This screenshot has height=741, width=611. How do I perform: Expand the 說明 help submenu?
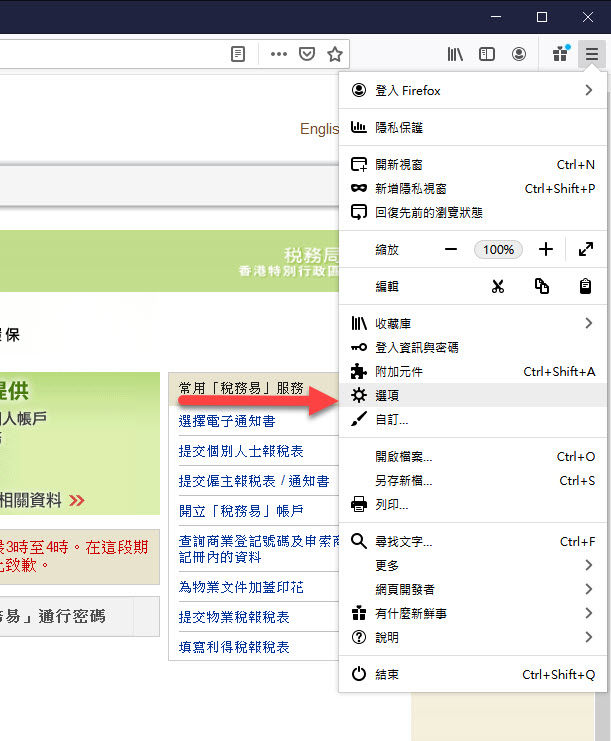(x=473, y=638)
